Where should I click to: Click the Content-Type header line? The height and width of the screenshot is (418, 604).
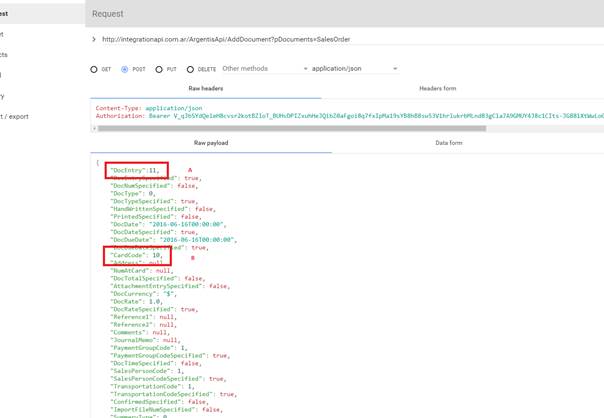149,108
